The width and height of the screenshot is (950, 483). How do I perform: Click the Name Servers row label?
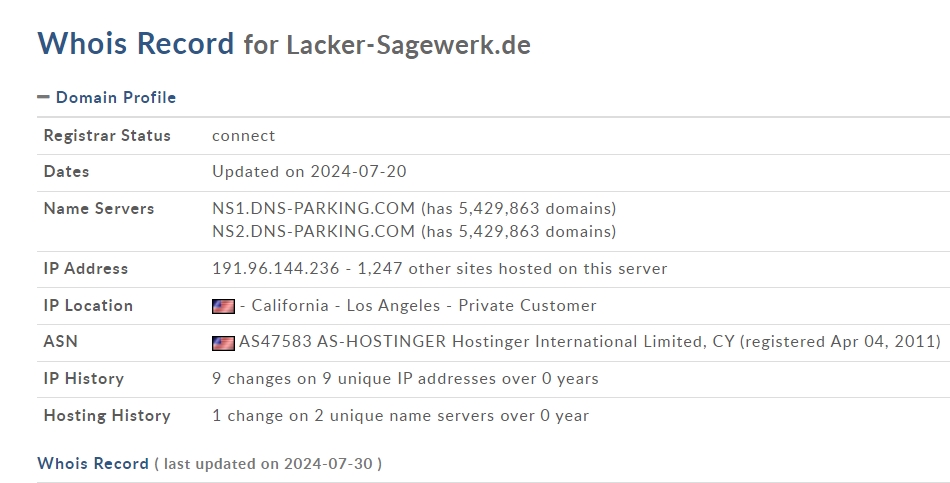coord(99,208)
